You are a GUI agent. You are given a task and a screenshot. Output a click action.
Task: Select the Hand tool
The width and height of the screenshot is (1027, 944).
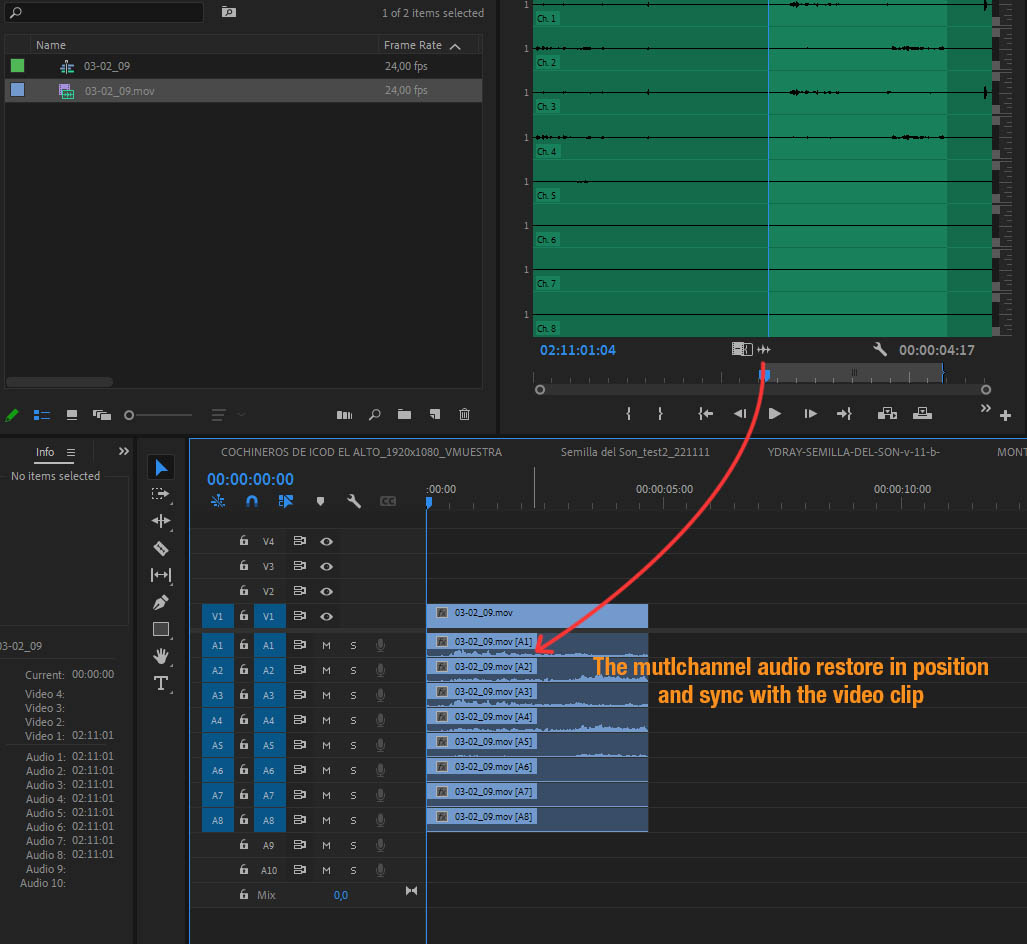(161, 656)
